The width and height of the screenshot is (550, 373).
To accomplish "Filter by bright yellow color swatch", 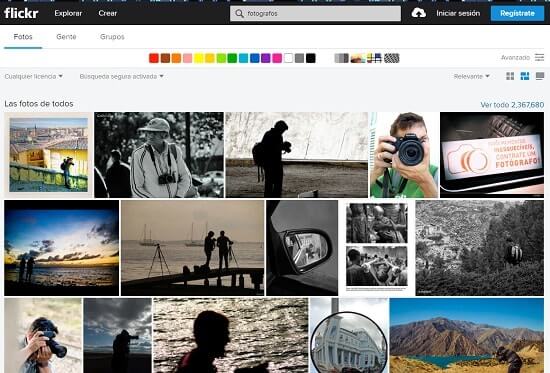I will 199,58.
